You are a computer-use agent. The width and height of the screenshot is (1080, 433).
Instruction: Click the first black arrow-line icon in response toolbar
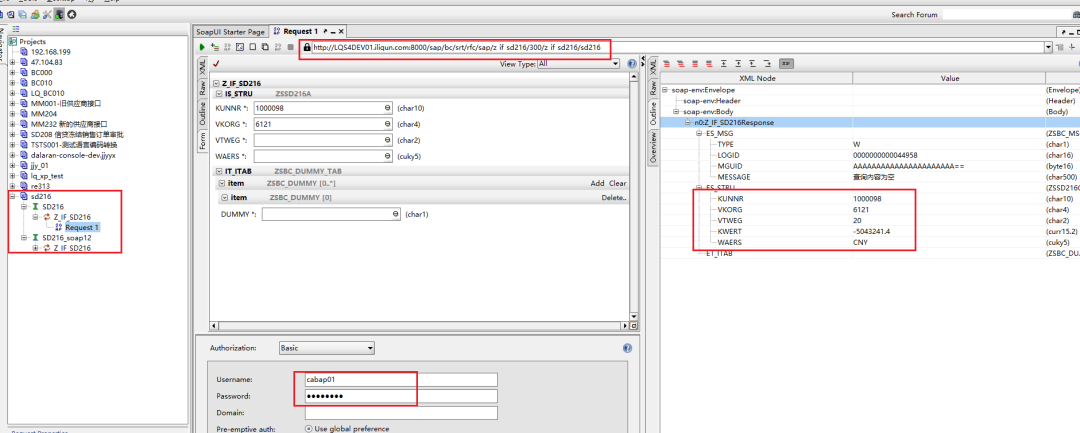(x=724, y=63)
